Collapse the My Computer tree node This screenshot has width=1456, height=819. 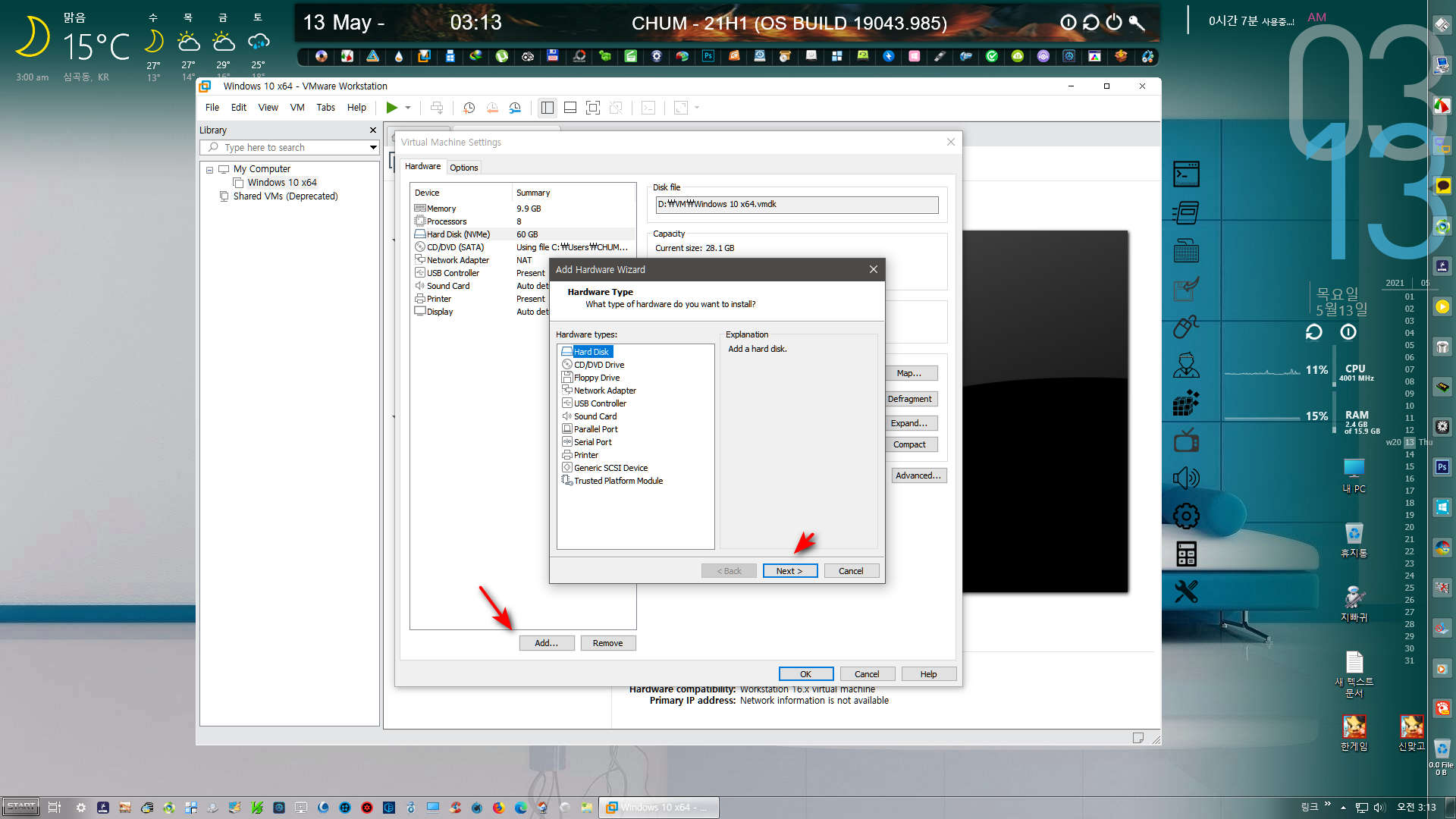coord(209,170)
